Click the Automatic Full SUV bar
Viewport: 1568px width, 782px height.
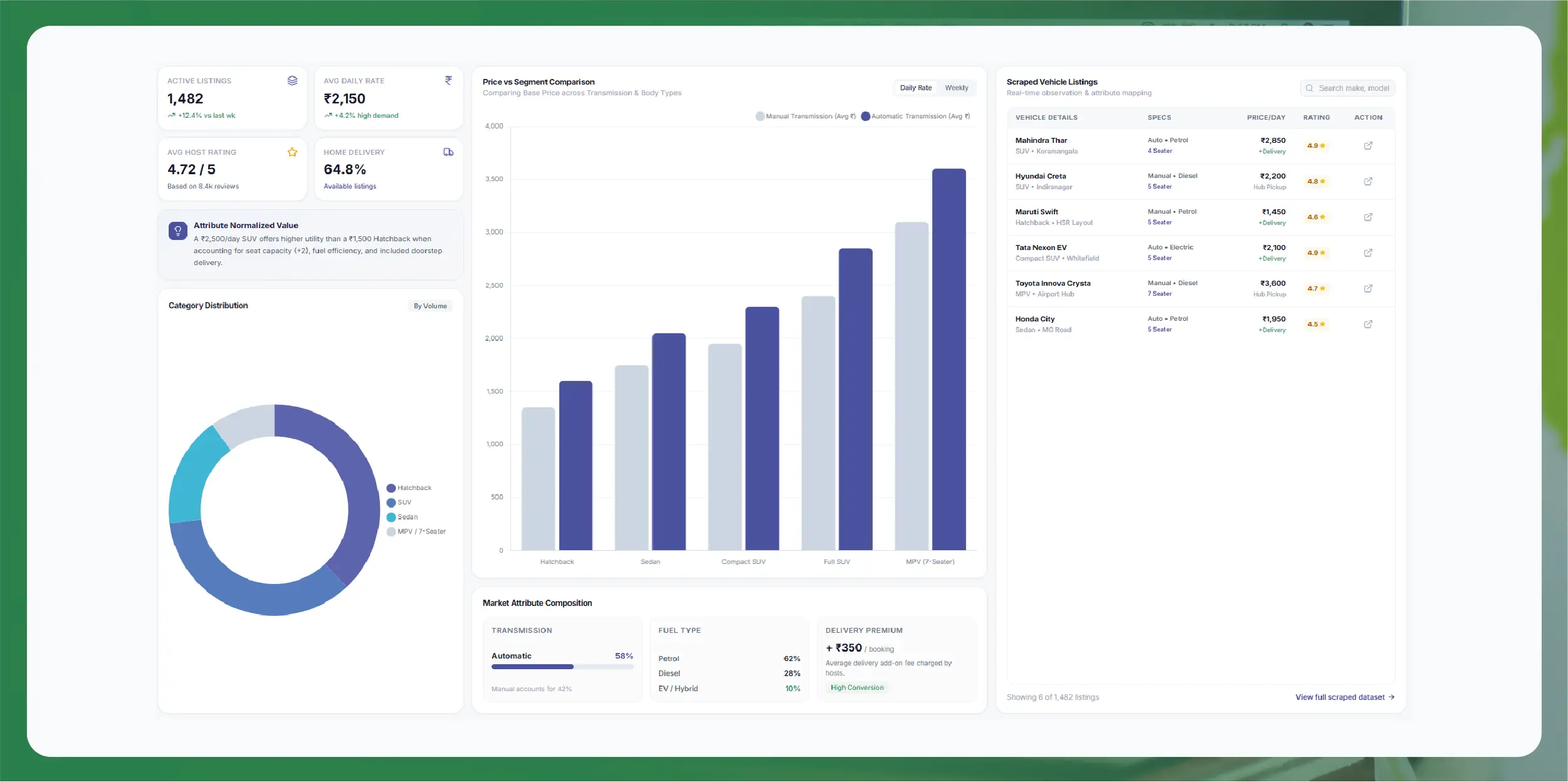coord(855,400)
